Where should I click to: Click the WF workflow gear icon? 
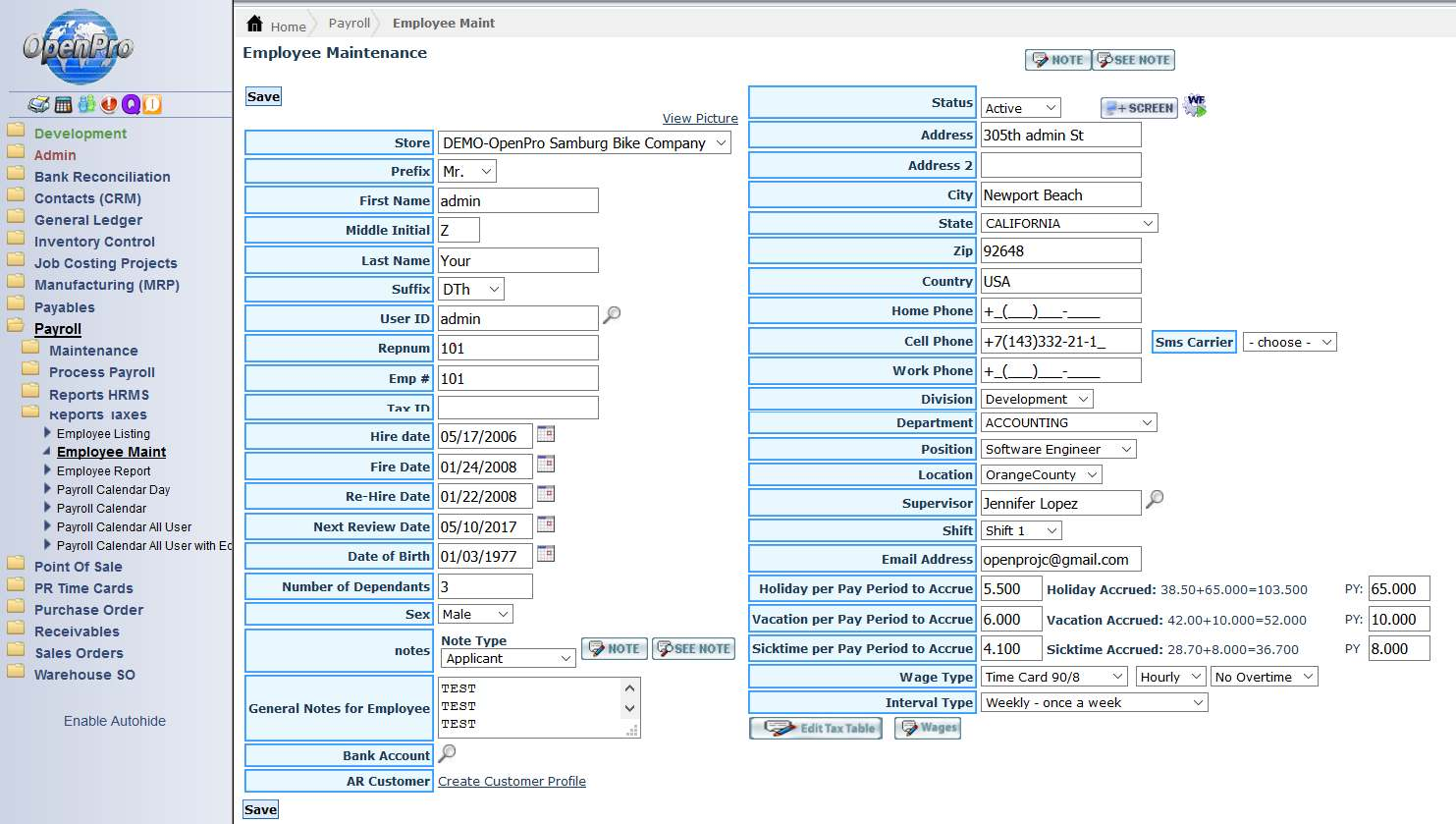tap(1195, 105)
